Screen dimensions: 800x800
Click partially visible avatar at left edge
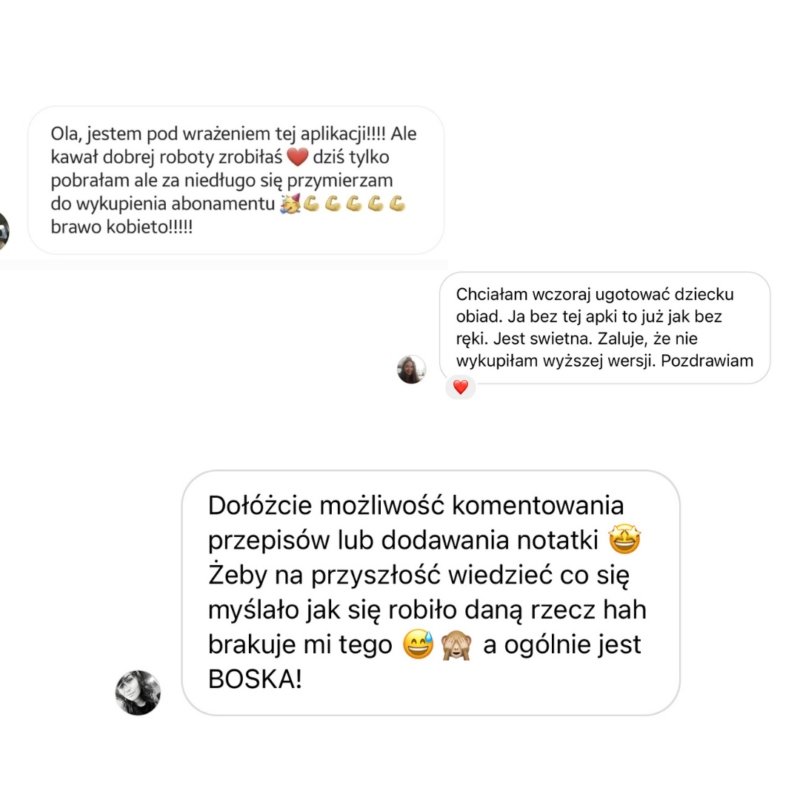pyautogui.click(x=4, y=231)
